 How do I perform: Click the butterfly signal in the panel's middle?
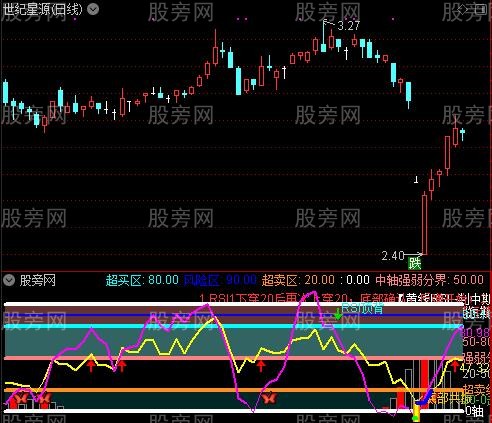click(269, 398)
